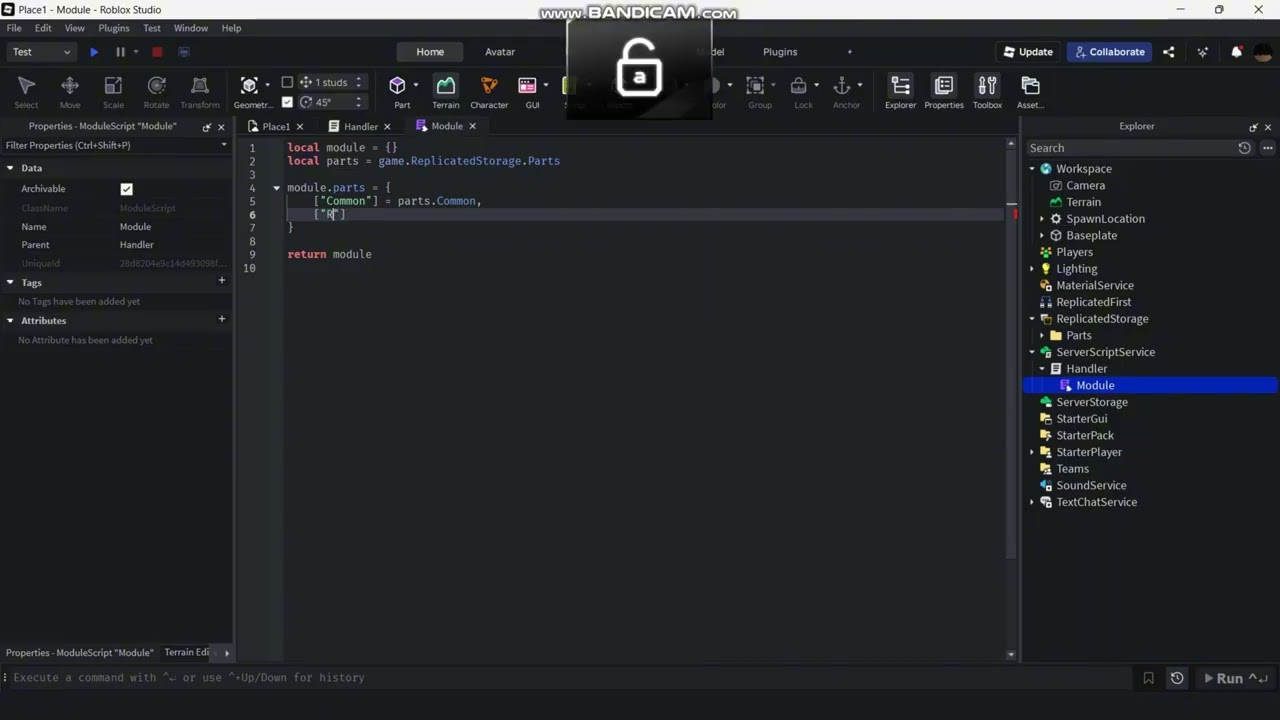Open the Terrain editor
Image resolution: width=1280 pixels, height=720 pixels.
coord(445,91)
